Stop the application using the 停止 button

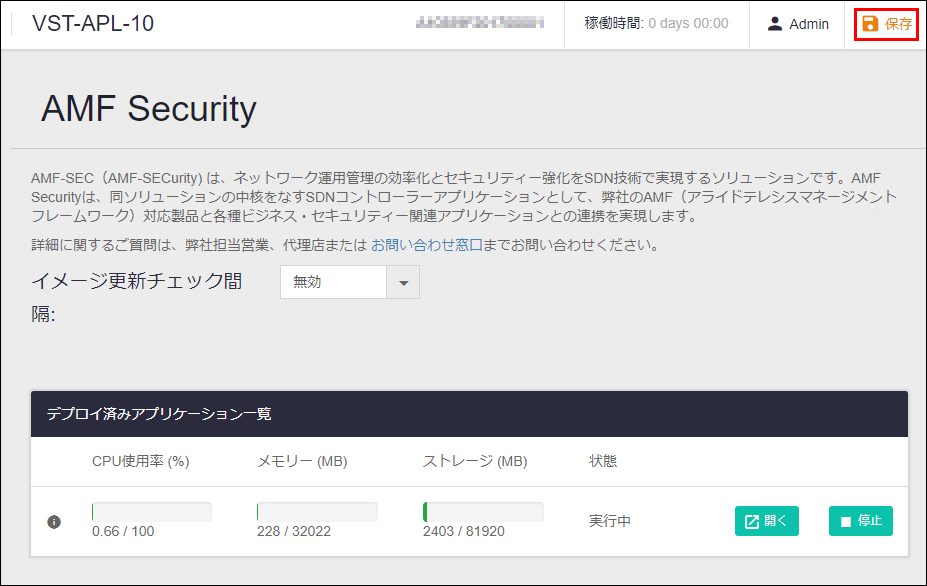(x=861, y=521)
